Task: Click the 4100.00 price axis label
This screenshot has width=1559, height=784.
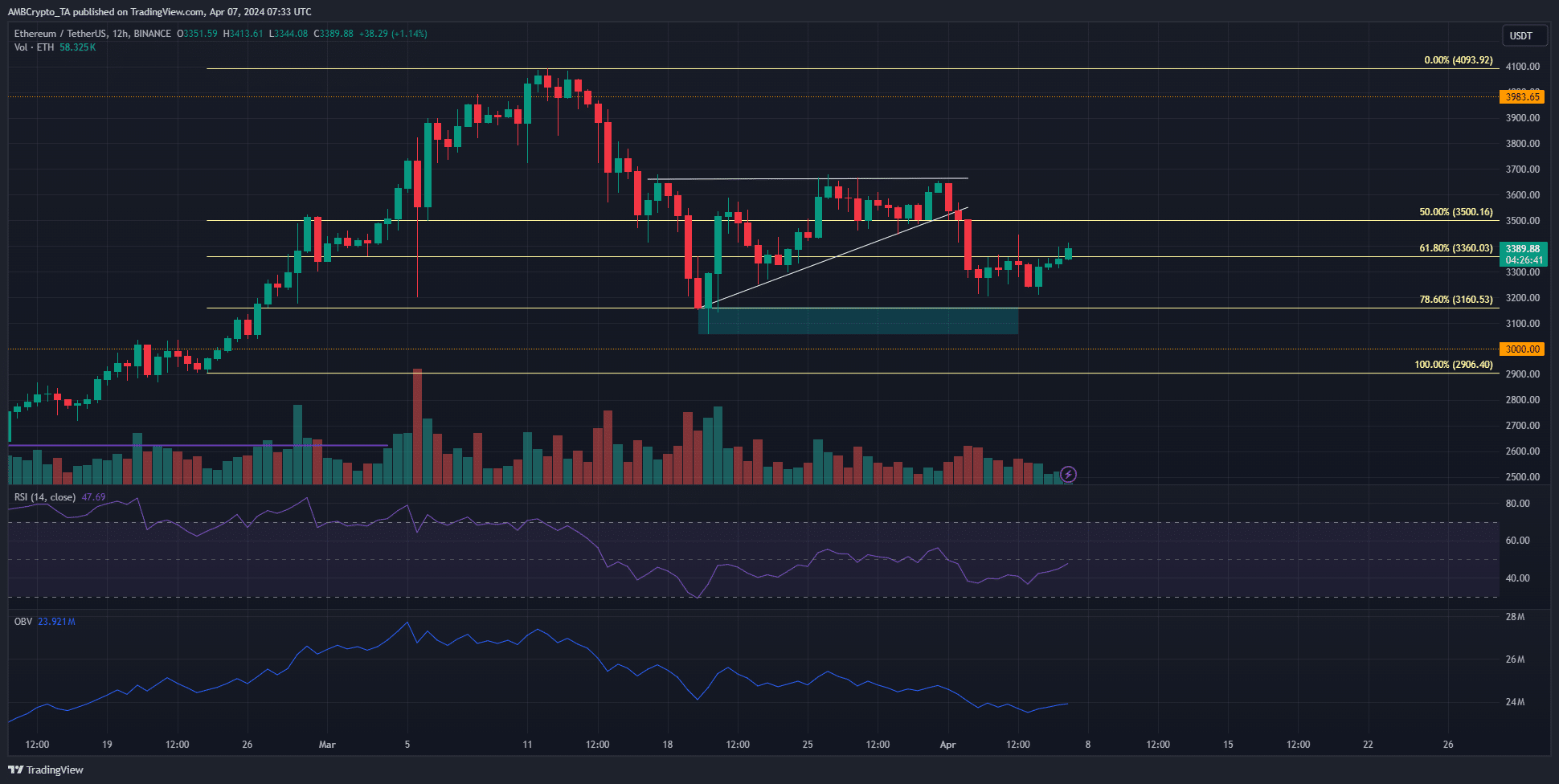Action: (1523, 67)
